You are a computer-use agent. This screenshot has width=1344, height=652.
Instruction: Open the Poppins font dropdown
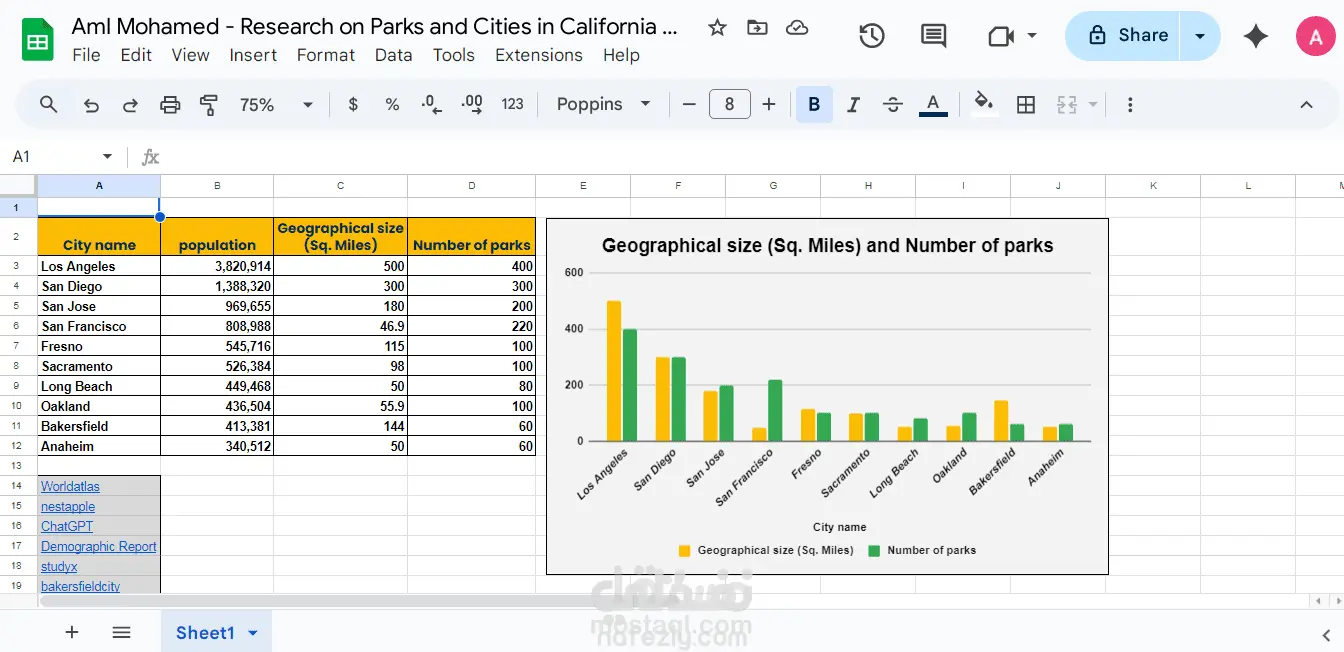coord(603,105)
